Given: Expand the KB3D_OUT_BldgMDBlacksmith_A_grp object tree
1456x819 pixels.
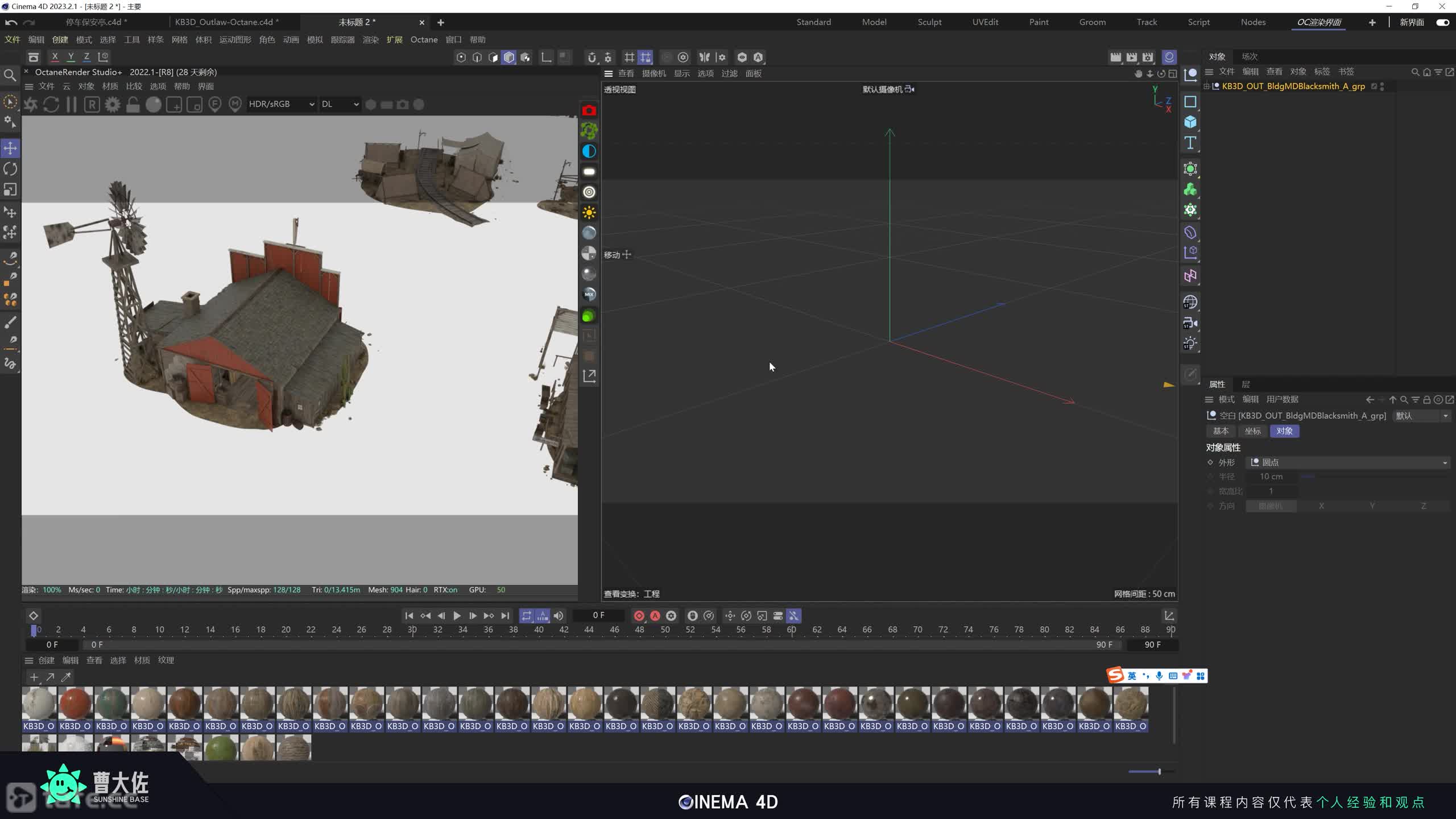Looking at the screenshot, I should (1206, 86).
